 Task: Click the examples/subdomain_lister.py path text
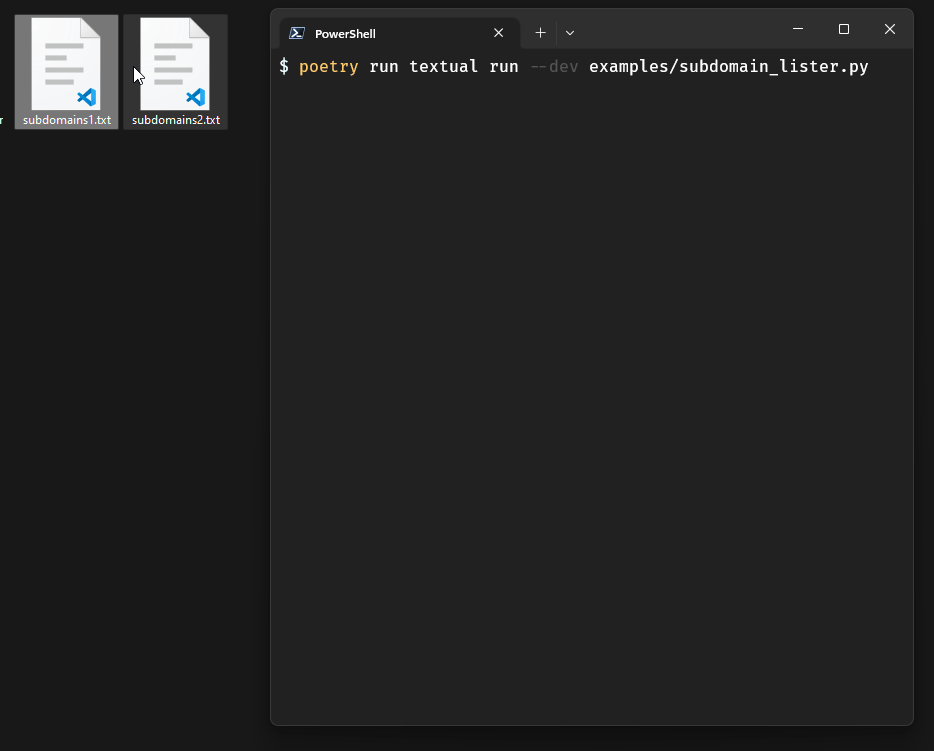(x=730, y=66)
